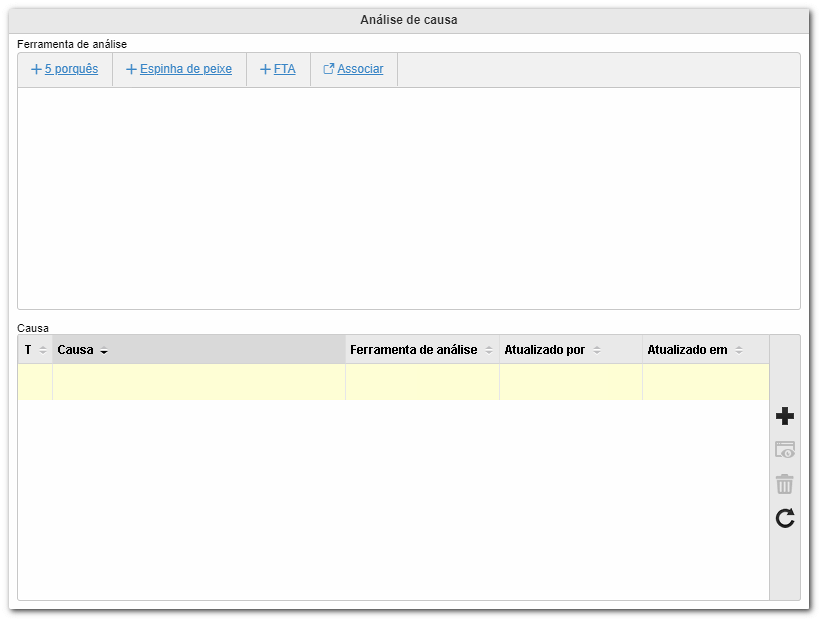Click the trash icon to delete cause
This screenshot has width=819, height=619.
[x=785, y=484]
